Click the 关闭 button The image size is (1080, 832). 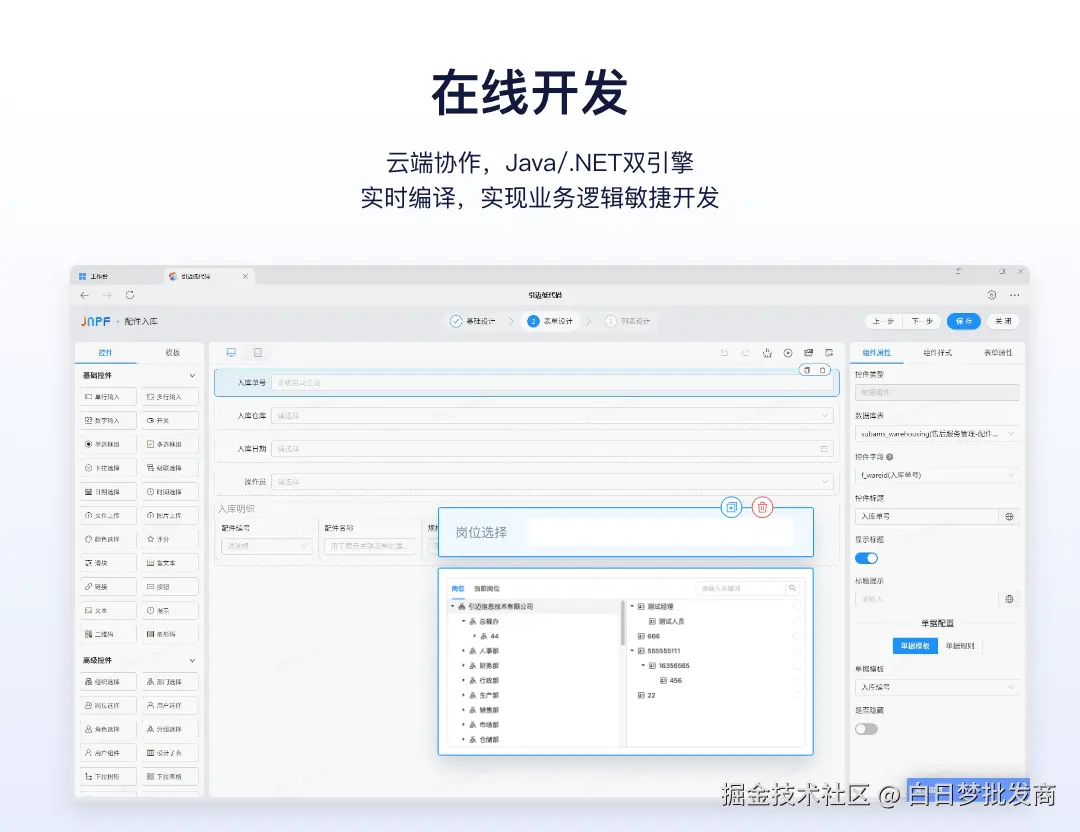[x=1003, y=322]
